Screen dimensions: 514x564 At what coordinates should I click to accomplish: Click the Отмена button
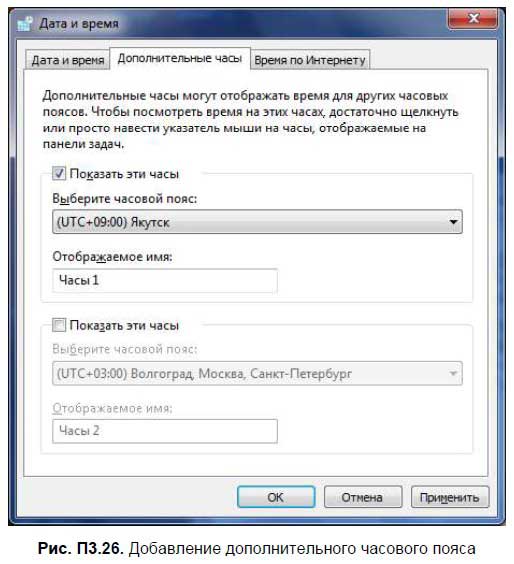(x=363, y=497)
